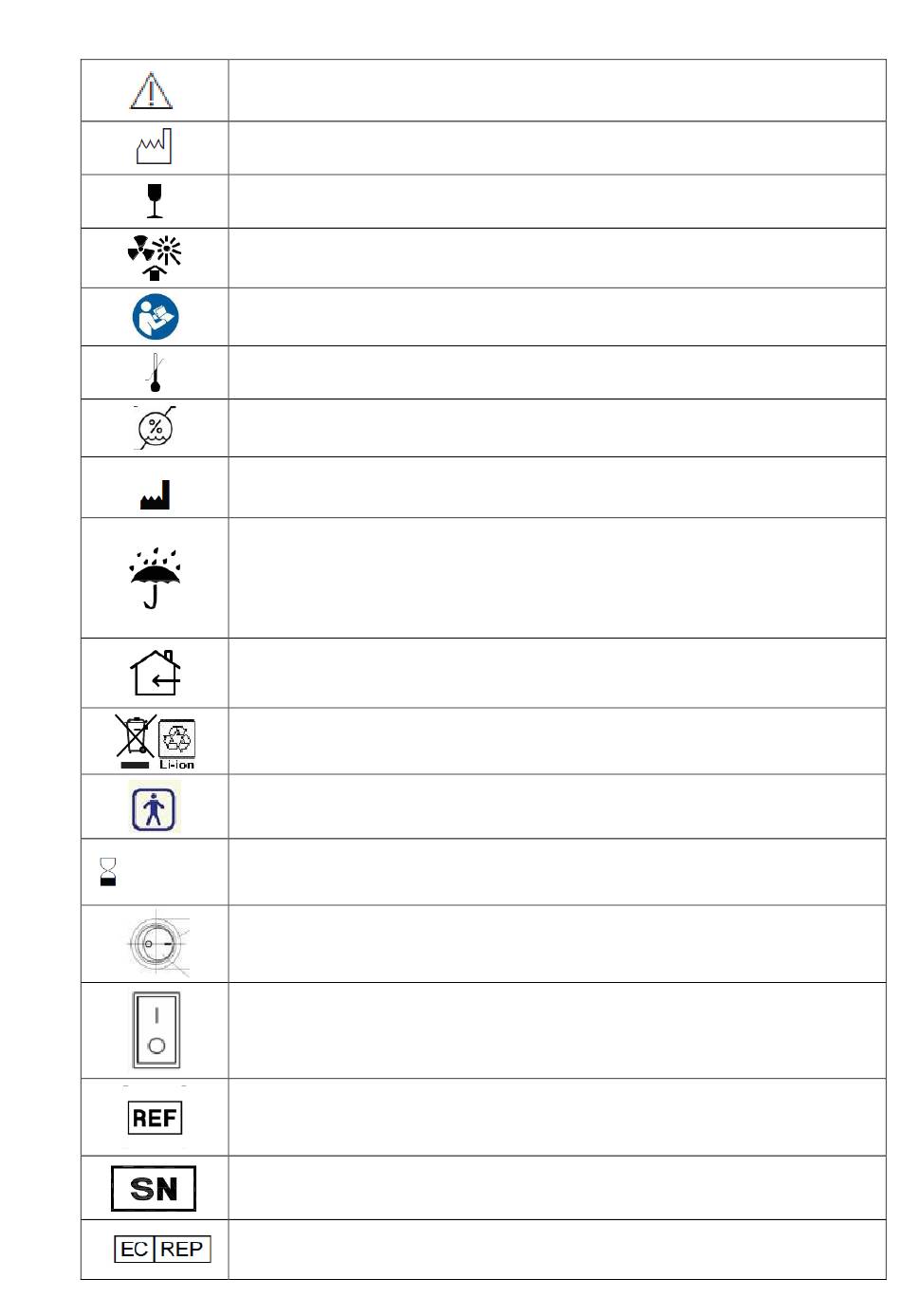
Task: Select the hourglass use-by symbol
Action: [x=108, y=871]
